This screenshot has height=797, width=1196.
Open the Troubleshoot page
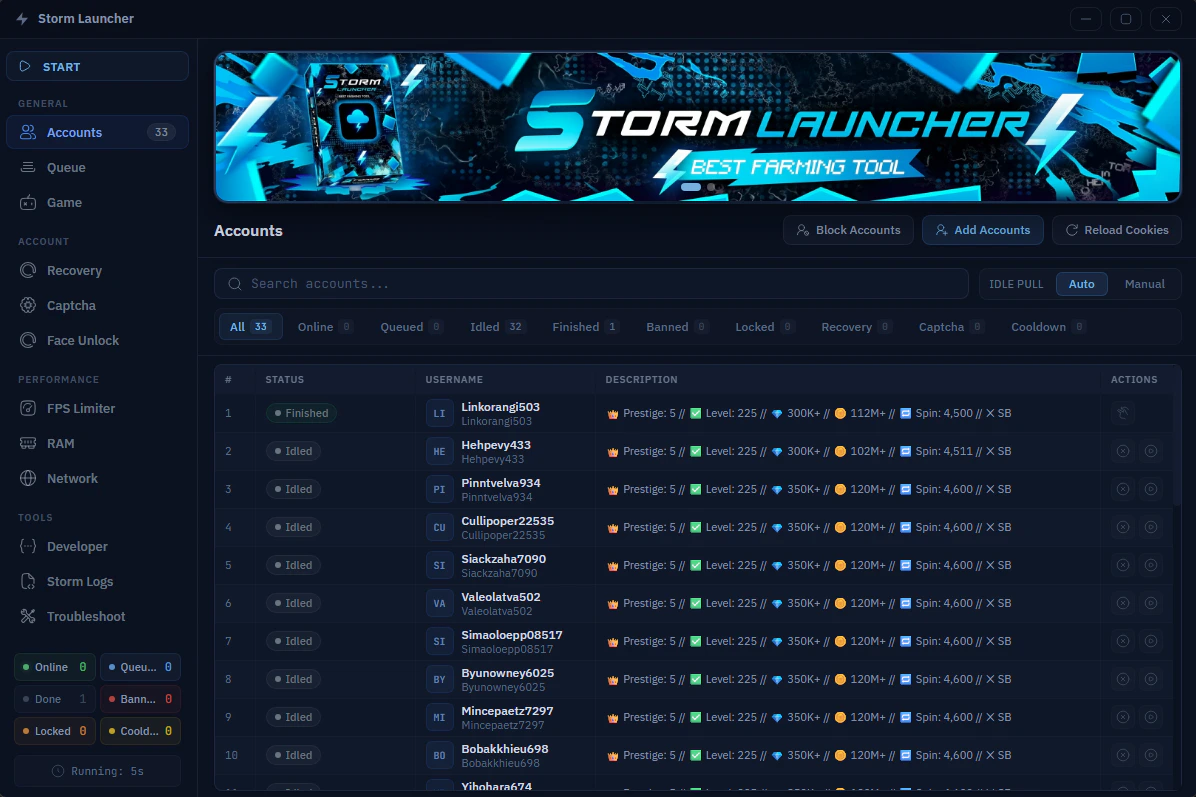tap(97, 616)
